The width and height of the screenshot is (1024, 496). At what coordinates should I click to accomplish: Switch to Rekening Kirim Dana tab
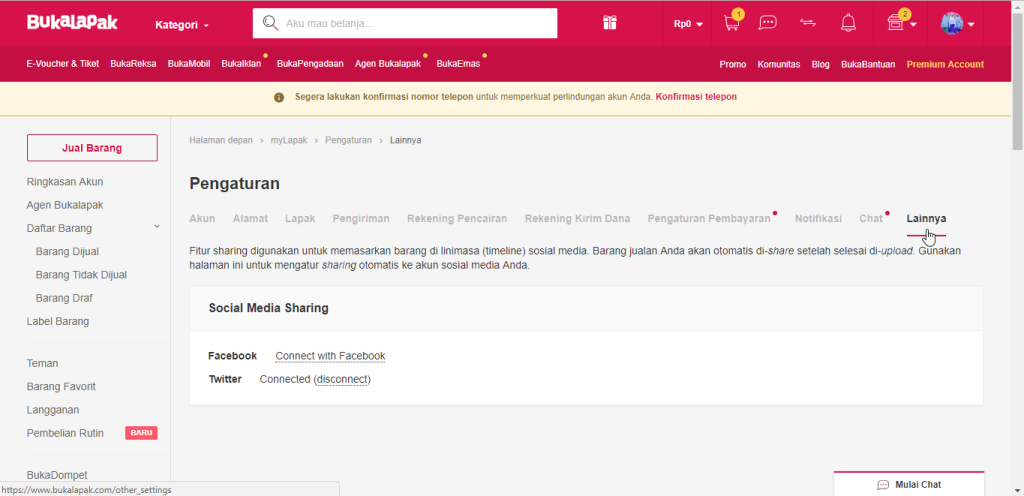[577, 219]
